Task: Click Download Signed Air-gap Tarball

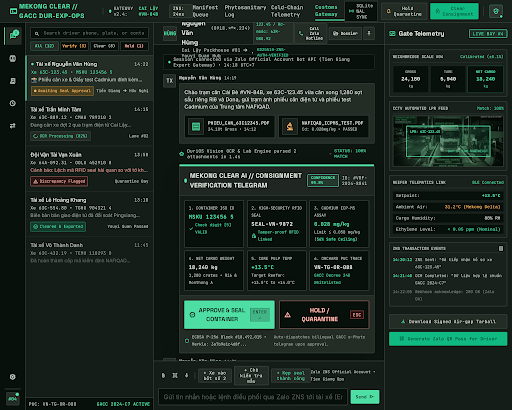Action: (x=448, y=322)
